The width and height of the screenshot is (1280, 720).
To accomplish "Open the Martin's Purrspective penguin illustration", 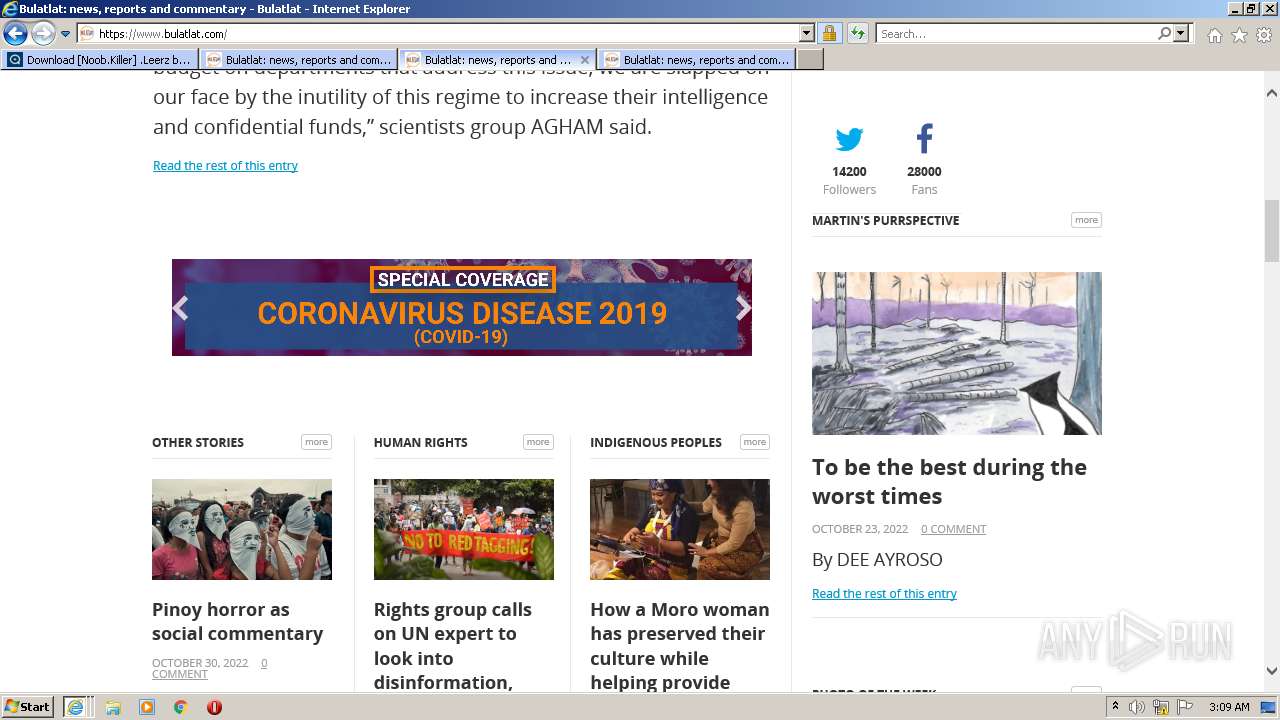I will click(x=957, y=353).
